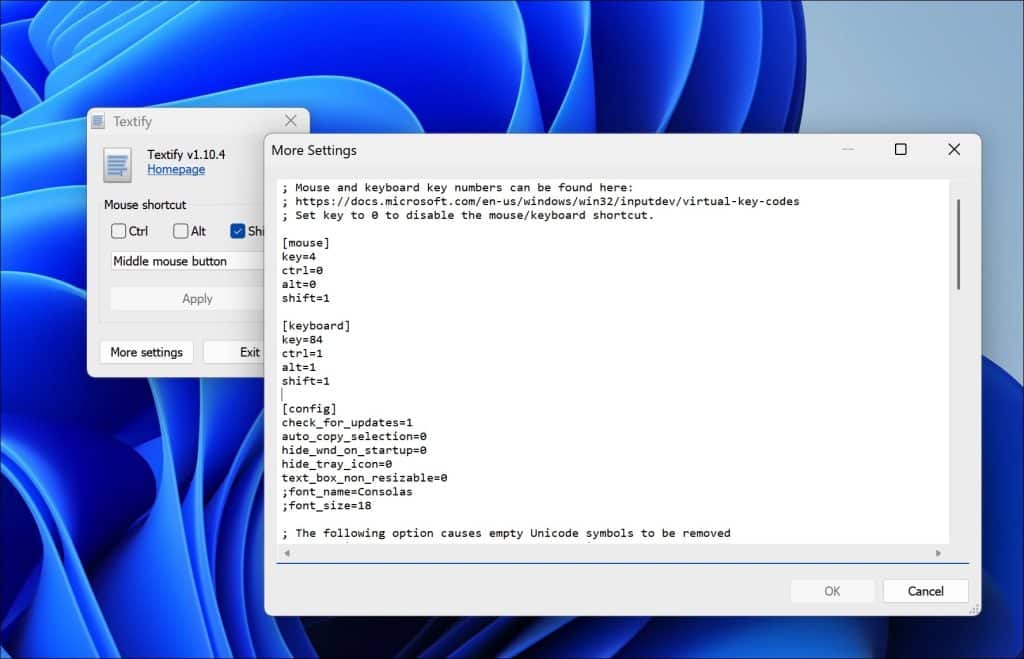The image size is (1024, 659).
Task: Click the Textify document logo icon
Action: [118, 165]
